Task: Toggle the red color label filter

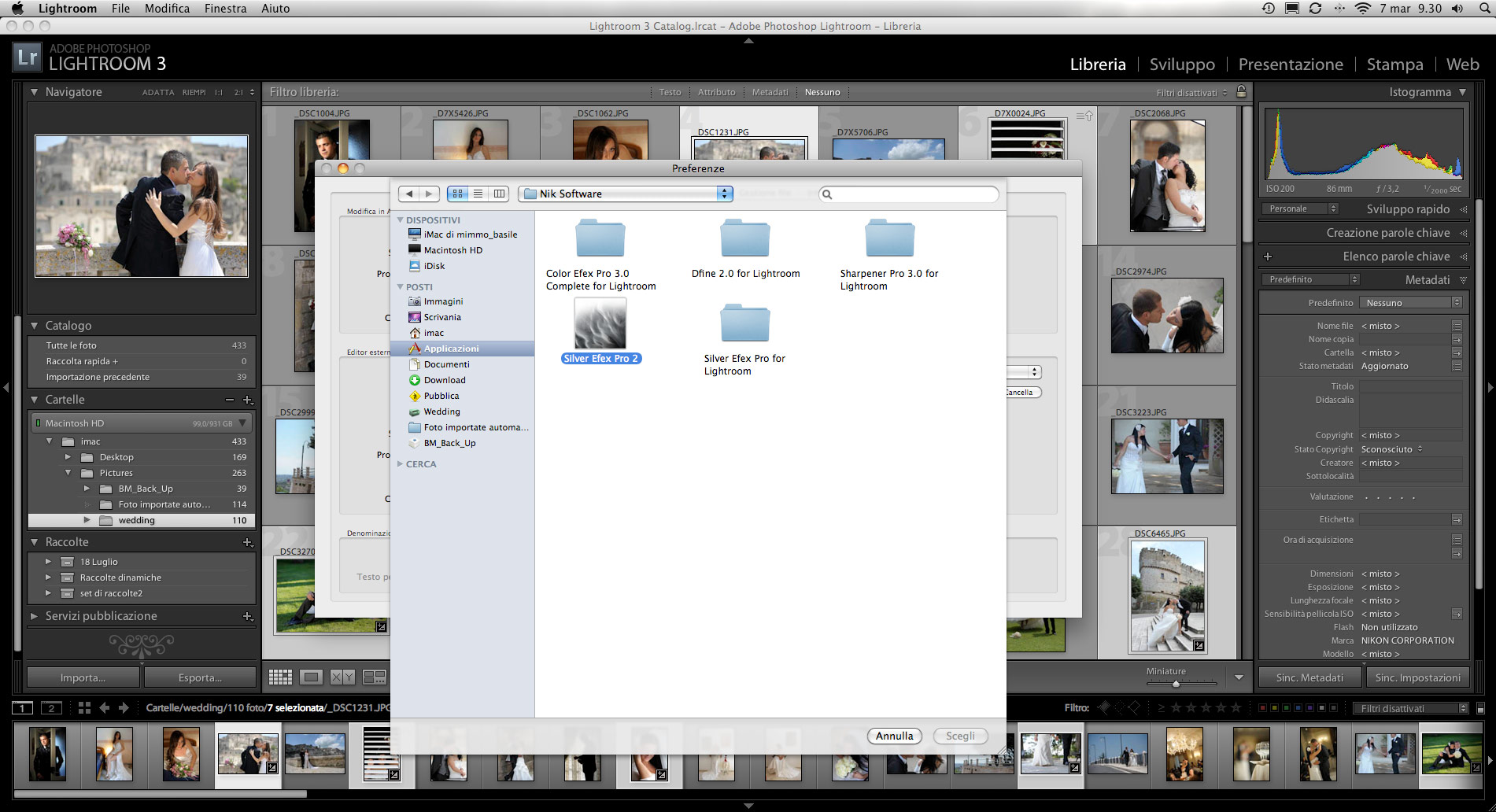Action: point(1262,707)
